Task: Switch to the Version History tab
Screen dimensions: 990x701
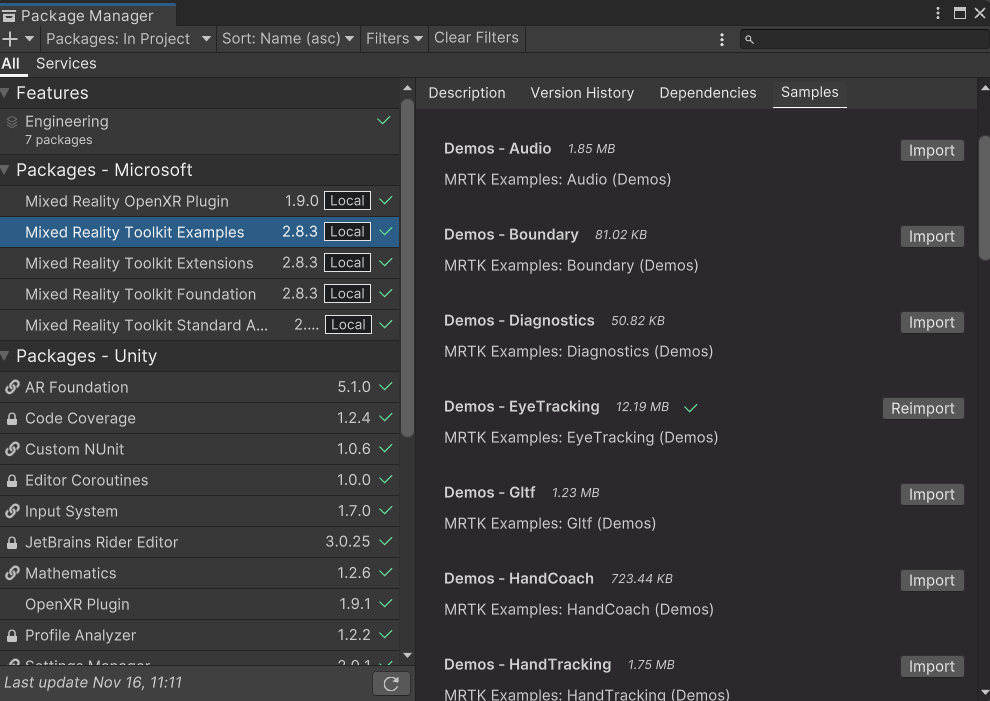Action: click(x=582, y=92)
